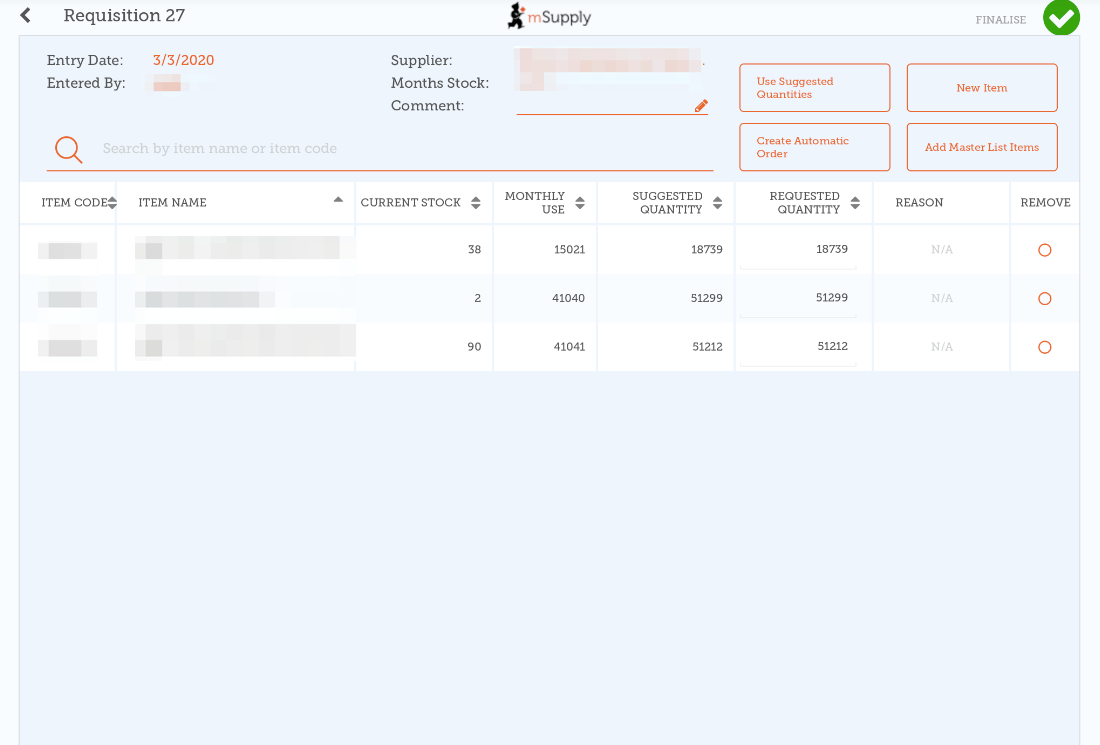Sort by Current Stock column arrows
The width and height of the screenshot is (1100, 745).
pyautogui.click(x=476, y=203)
